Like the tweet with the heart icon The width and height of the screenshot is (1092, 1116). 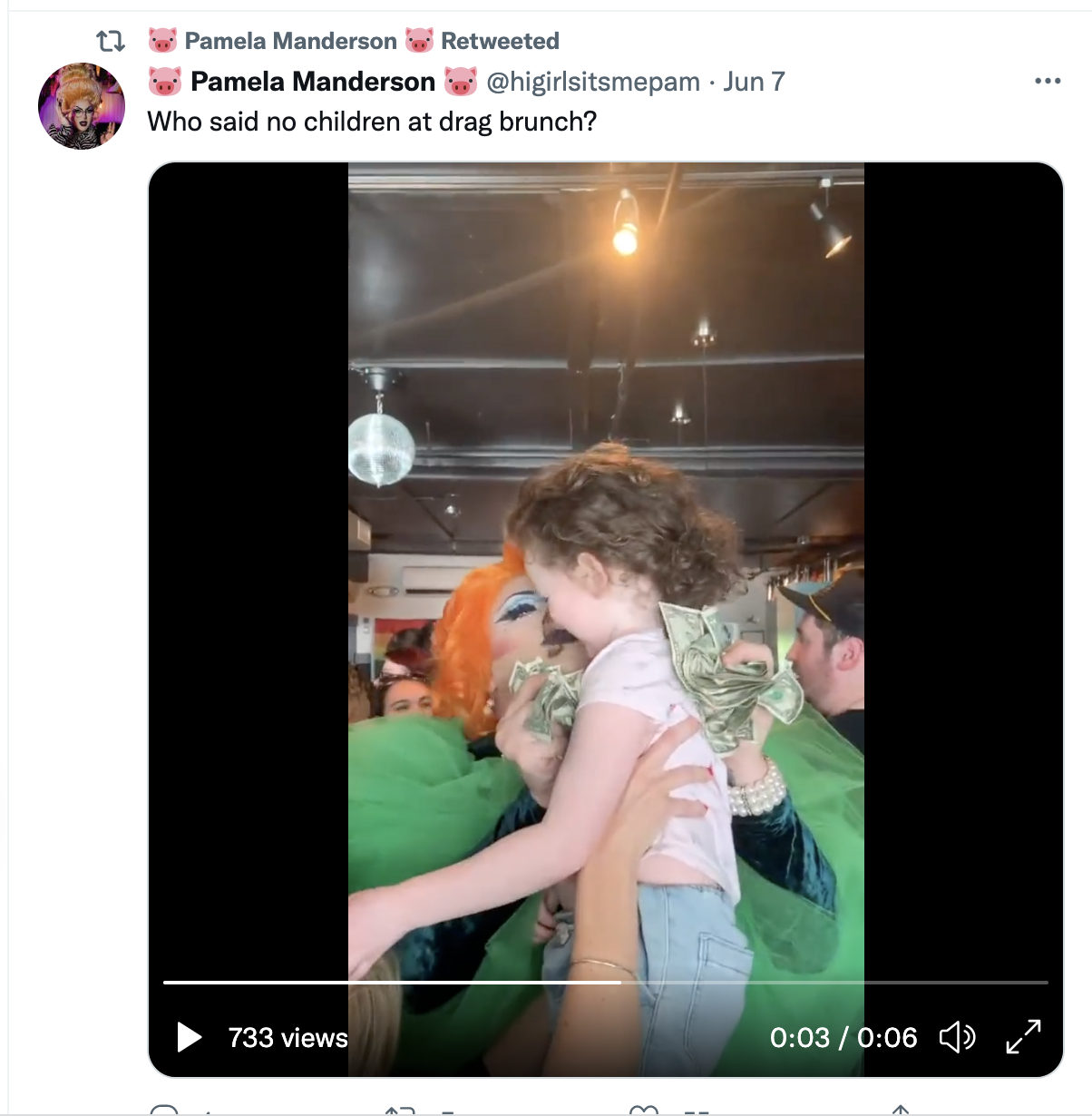tap(643, 1111)
